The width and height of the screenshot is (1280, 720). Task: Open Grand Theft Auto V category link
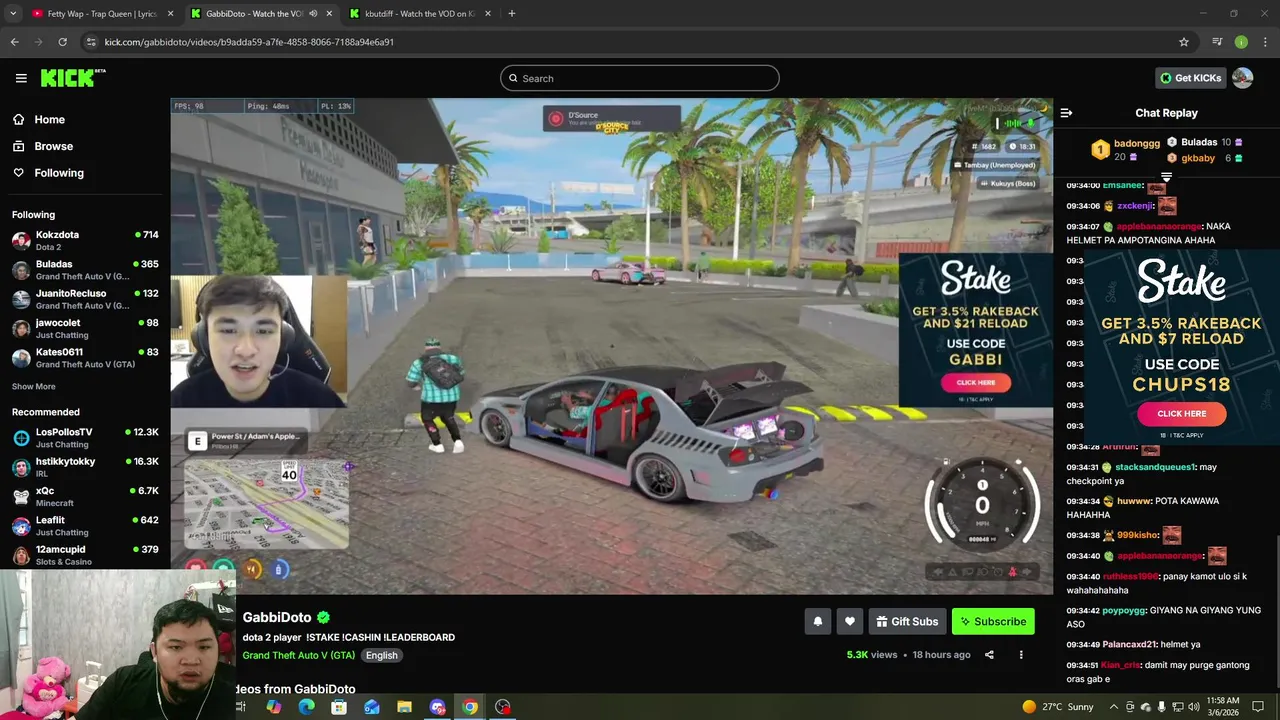pos(298,655)
